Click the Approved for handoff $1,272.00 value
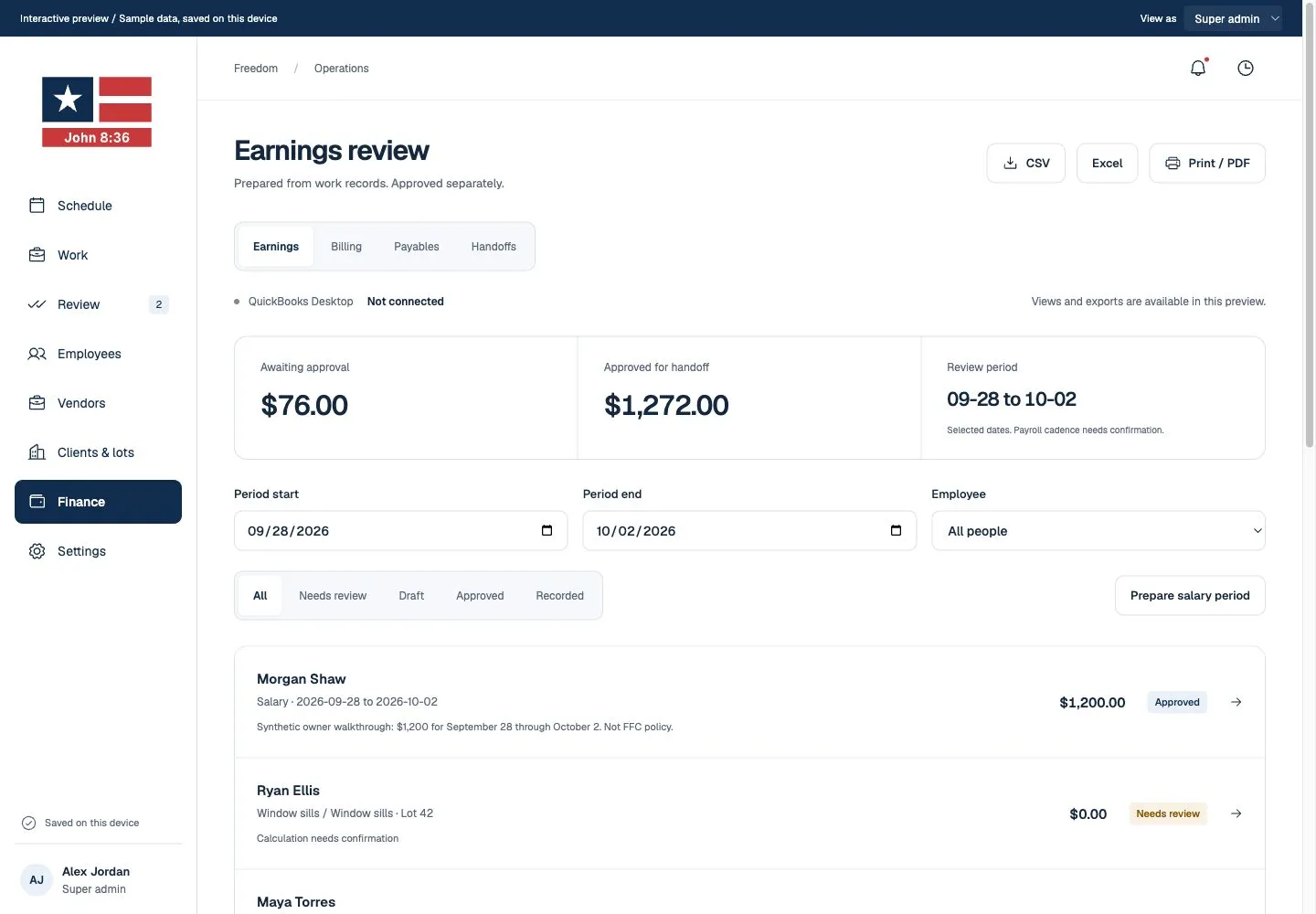 (666, 405)
